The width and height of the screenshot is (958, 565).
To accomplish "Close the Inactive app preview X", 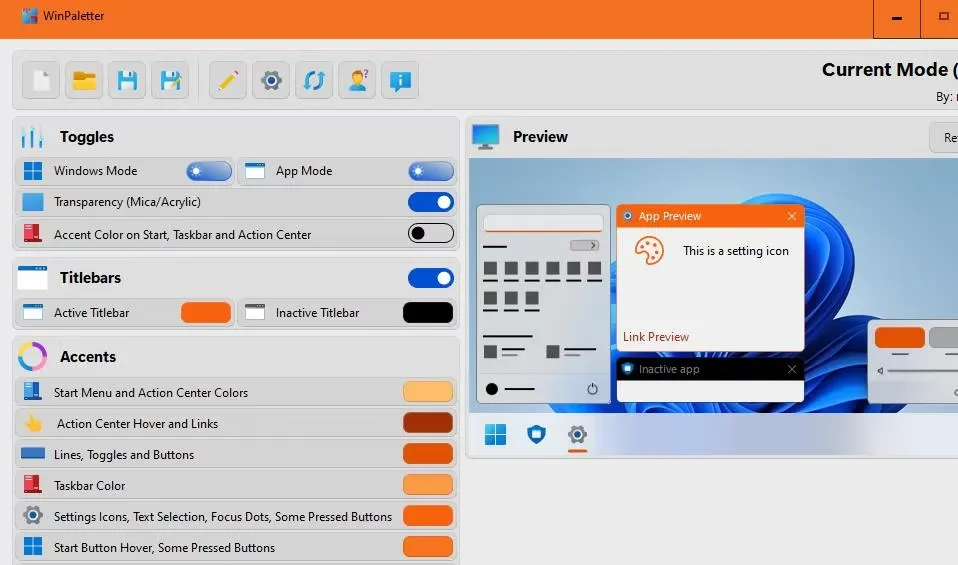I will pyautogui.click(x=792, y=369).
